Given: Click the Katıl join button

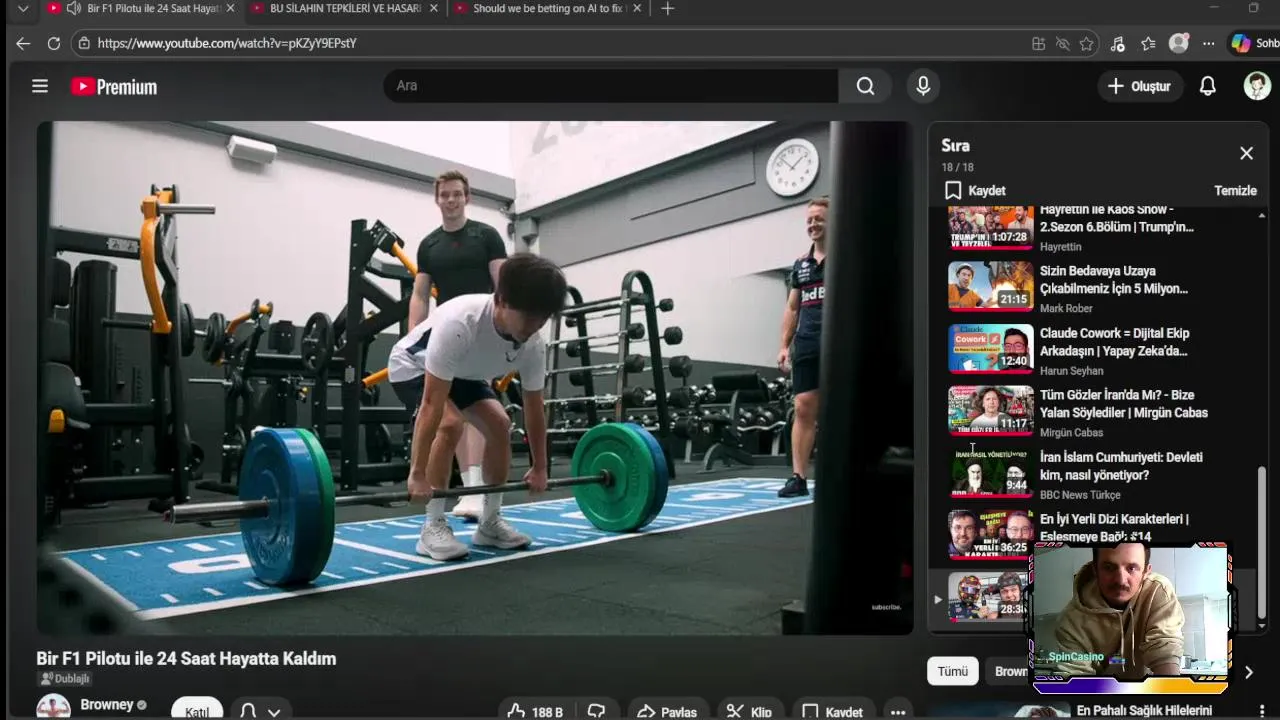Looking at the screenshot, I should (x=197, y=710).
